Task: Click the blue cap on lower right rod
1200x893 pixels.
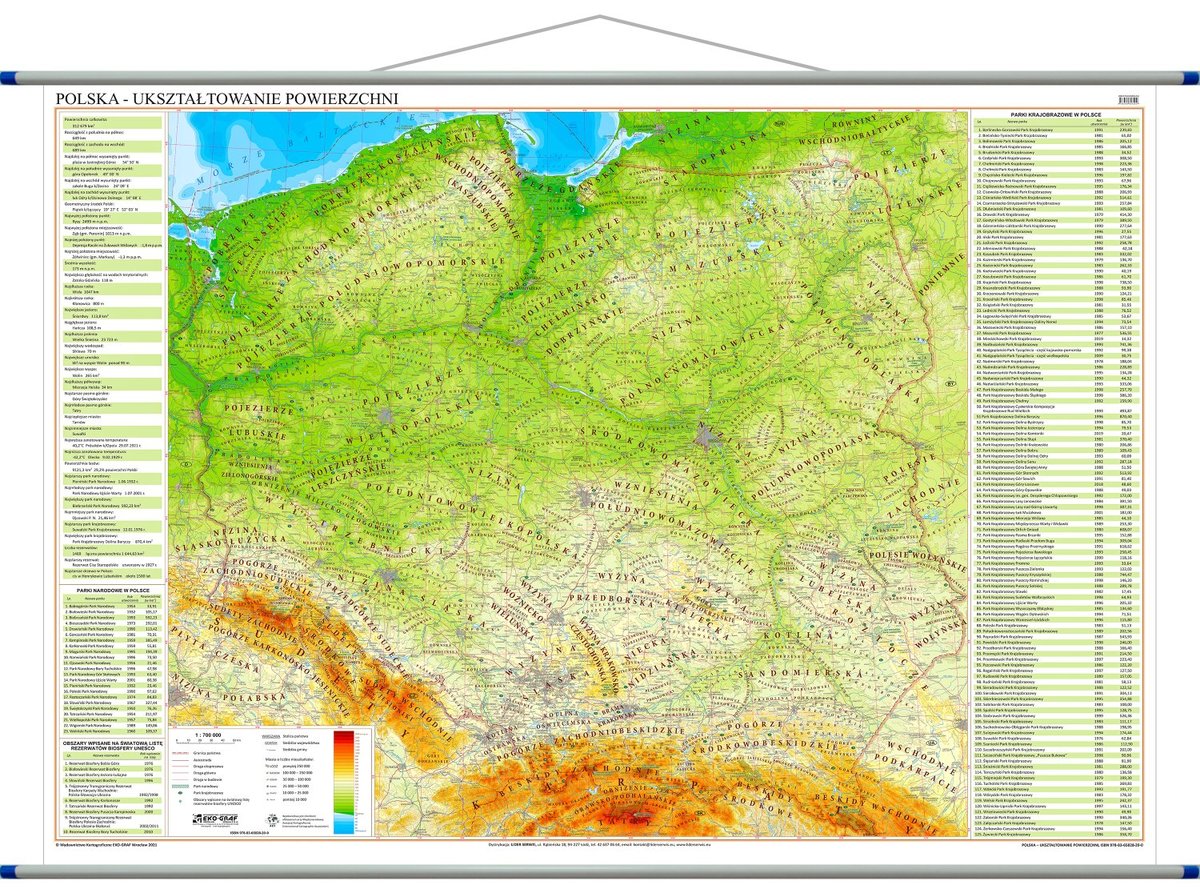Action: pyautogui.click(x=1178, y=872)
